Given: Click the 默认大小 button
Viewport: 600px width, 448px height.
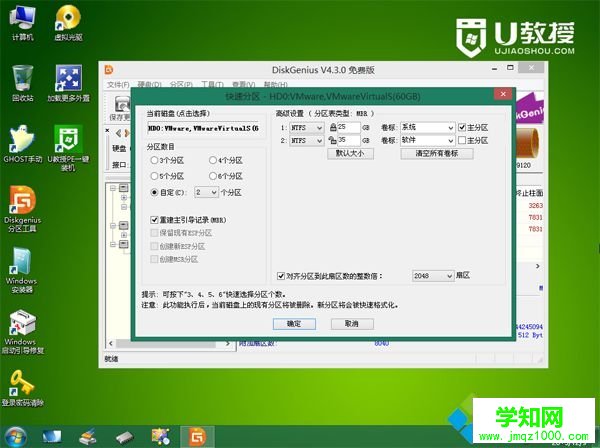Looking at the screenshot, I should (x=350, y=153).
